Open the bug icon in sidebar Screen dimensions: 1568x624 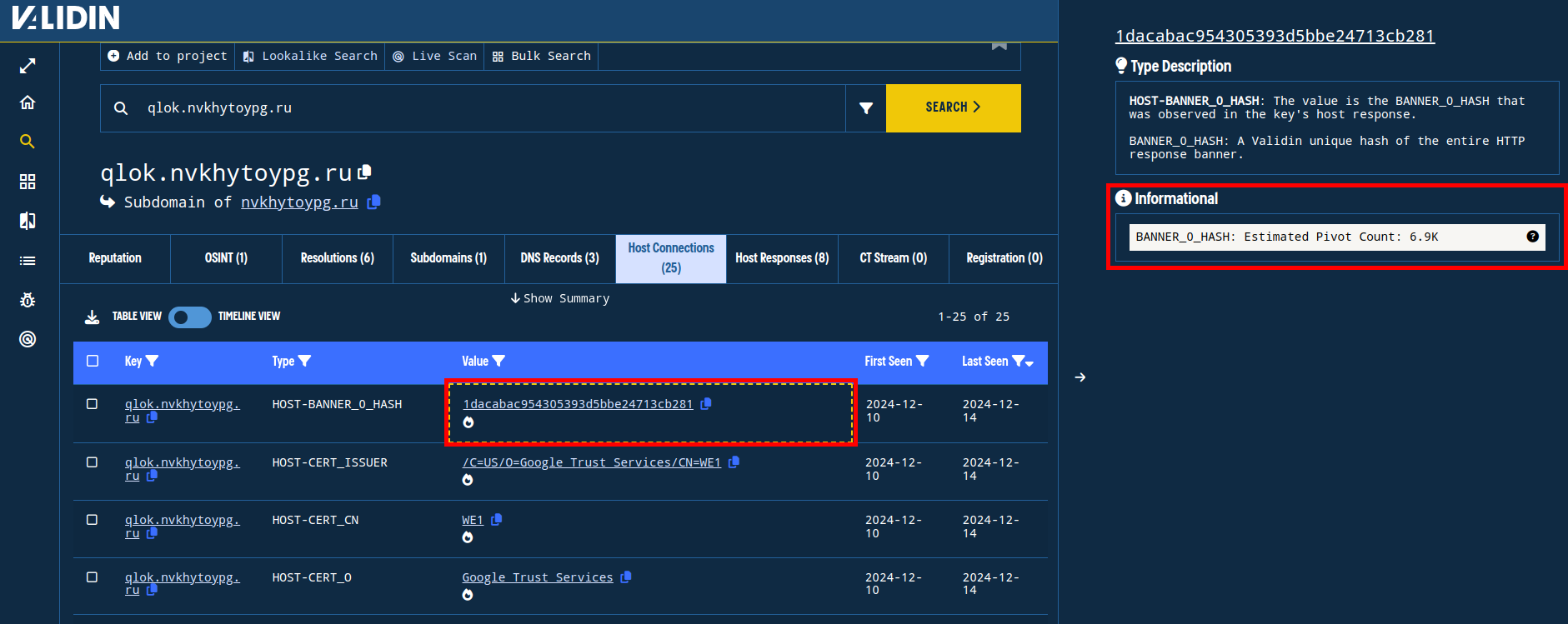point(28,300)
